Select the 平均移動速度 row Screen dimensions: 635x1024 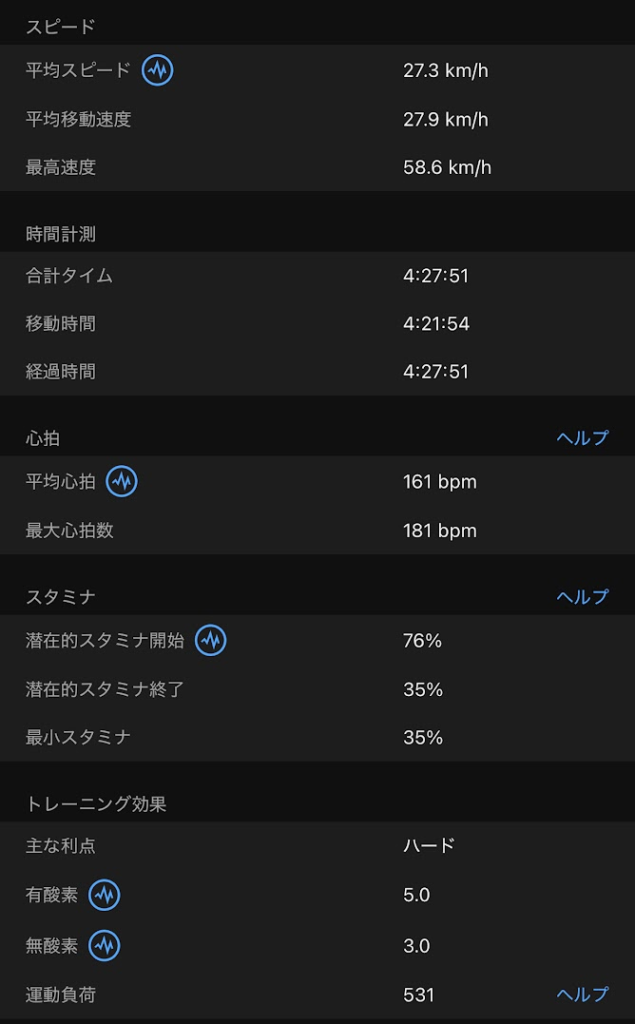[317, 120]
